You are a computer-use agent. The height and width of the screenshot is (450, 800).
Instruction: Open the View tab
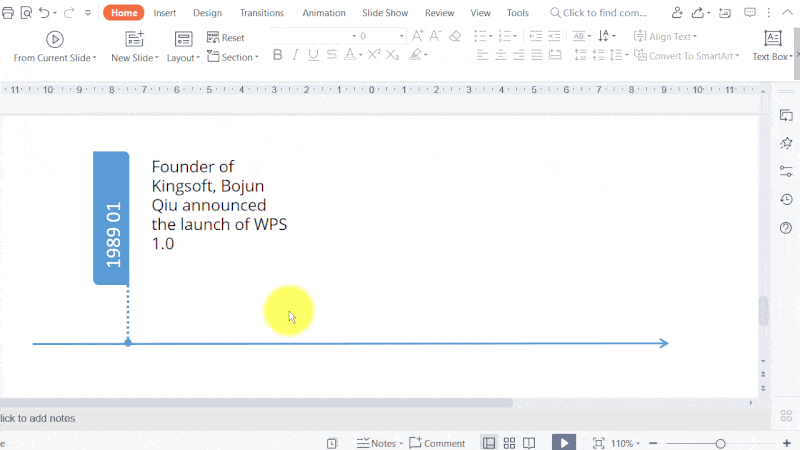[480, 13]
